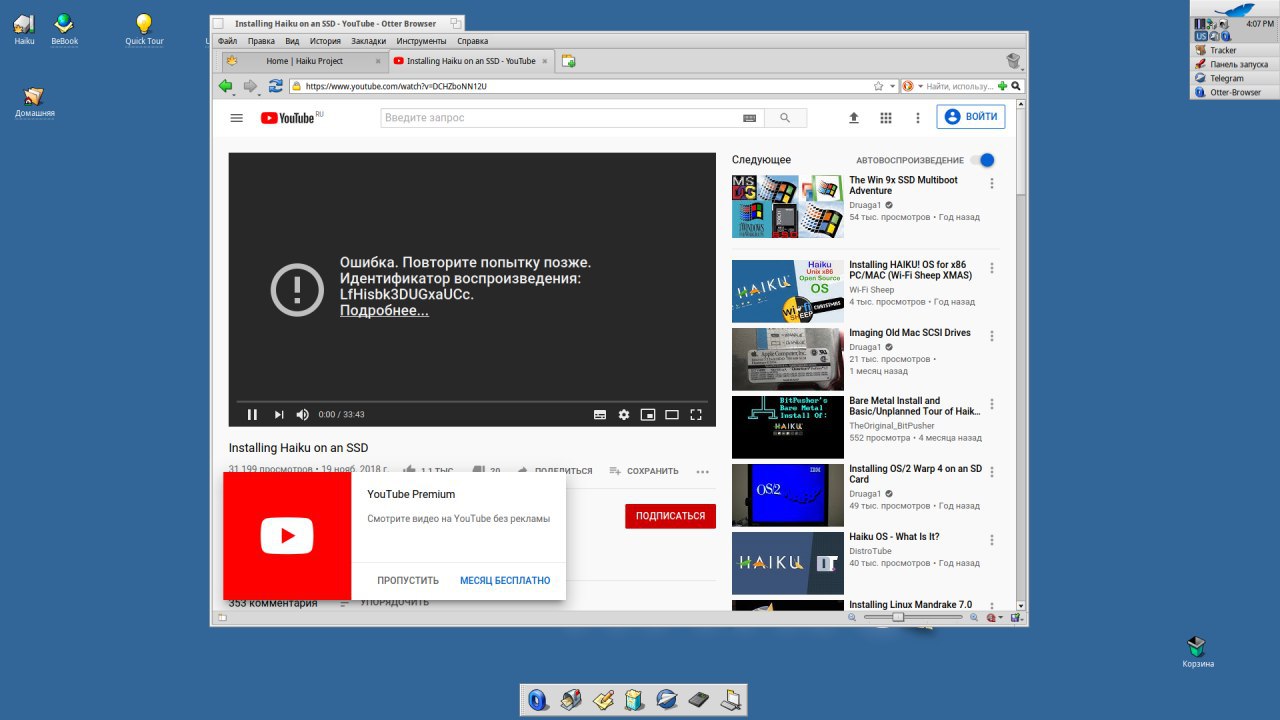1280x720 pixels.
Task: Click the upload video icon
Action: (854, 118)
